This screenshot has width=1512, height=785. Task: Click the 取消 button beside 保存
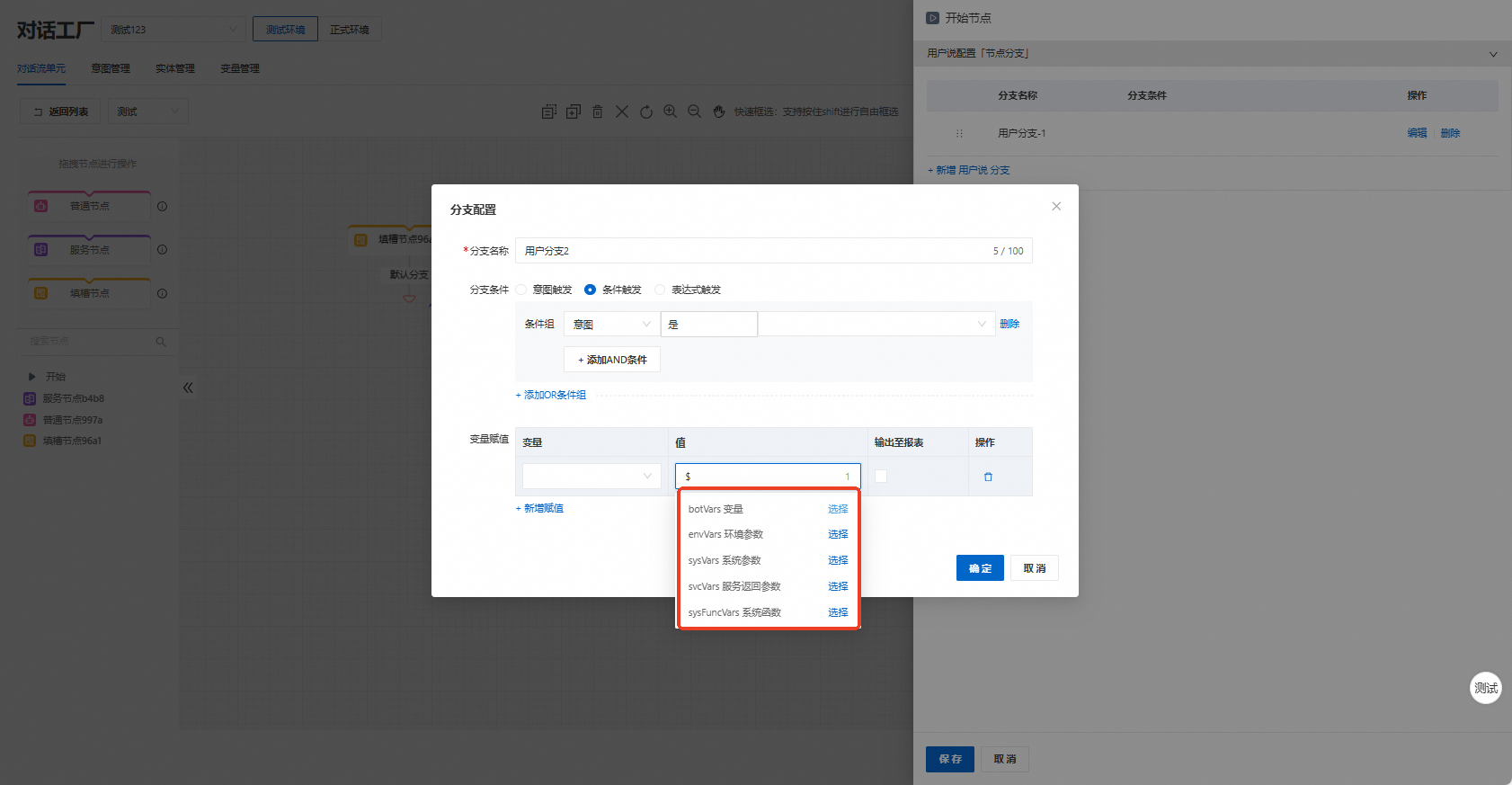tap(1005, 759)
